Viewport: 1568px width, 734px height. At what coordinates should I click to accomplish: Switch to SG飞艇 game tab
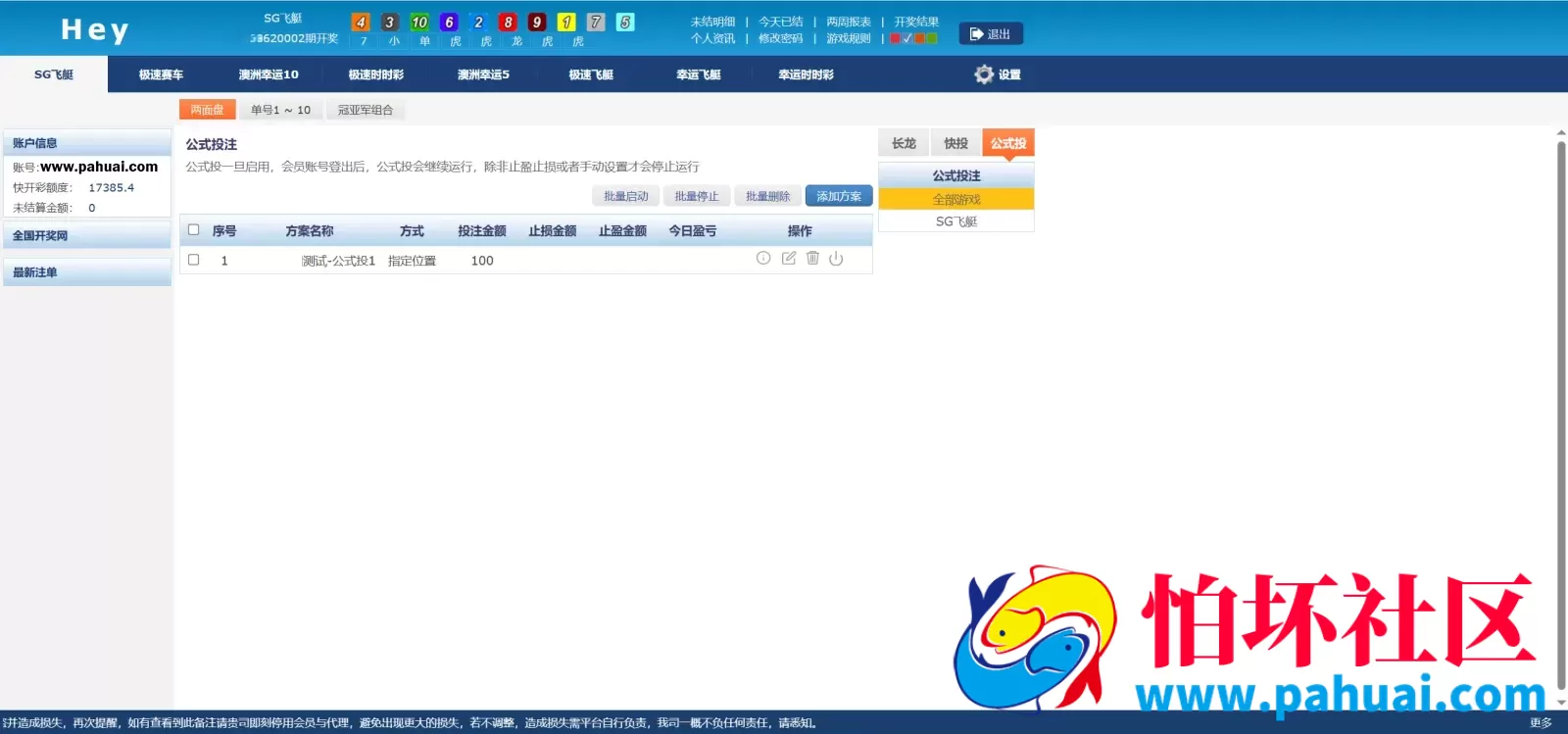pyautogui.click(x=54, y=74)
